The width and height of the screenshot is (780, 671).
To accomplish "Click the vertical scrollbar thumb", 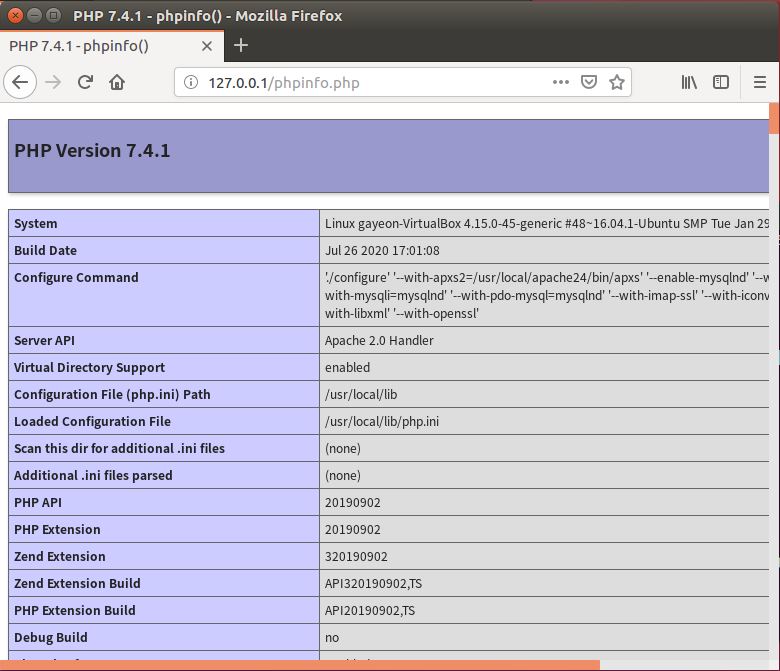I will click(774, 118).
